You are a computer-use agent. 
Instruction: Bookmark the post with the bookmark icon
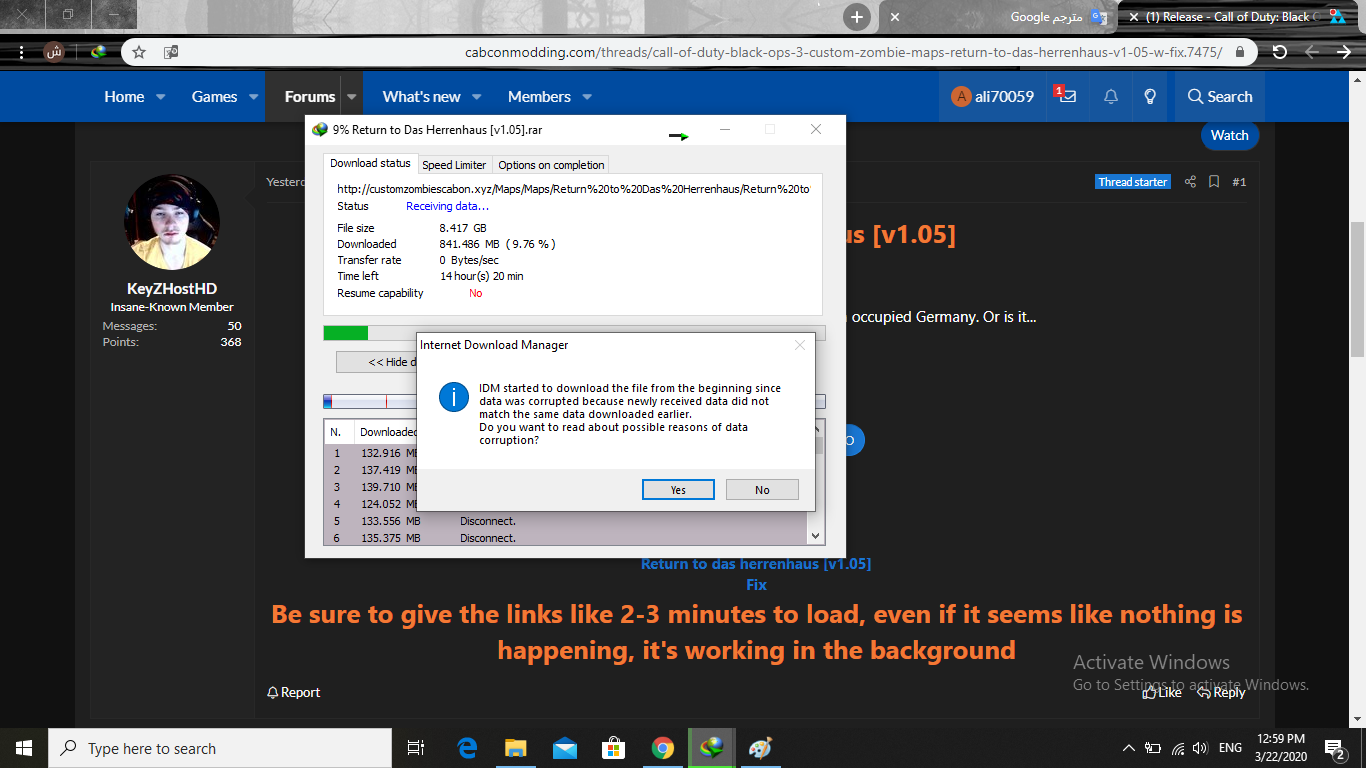click(1214, 182)
